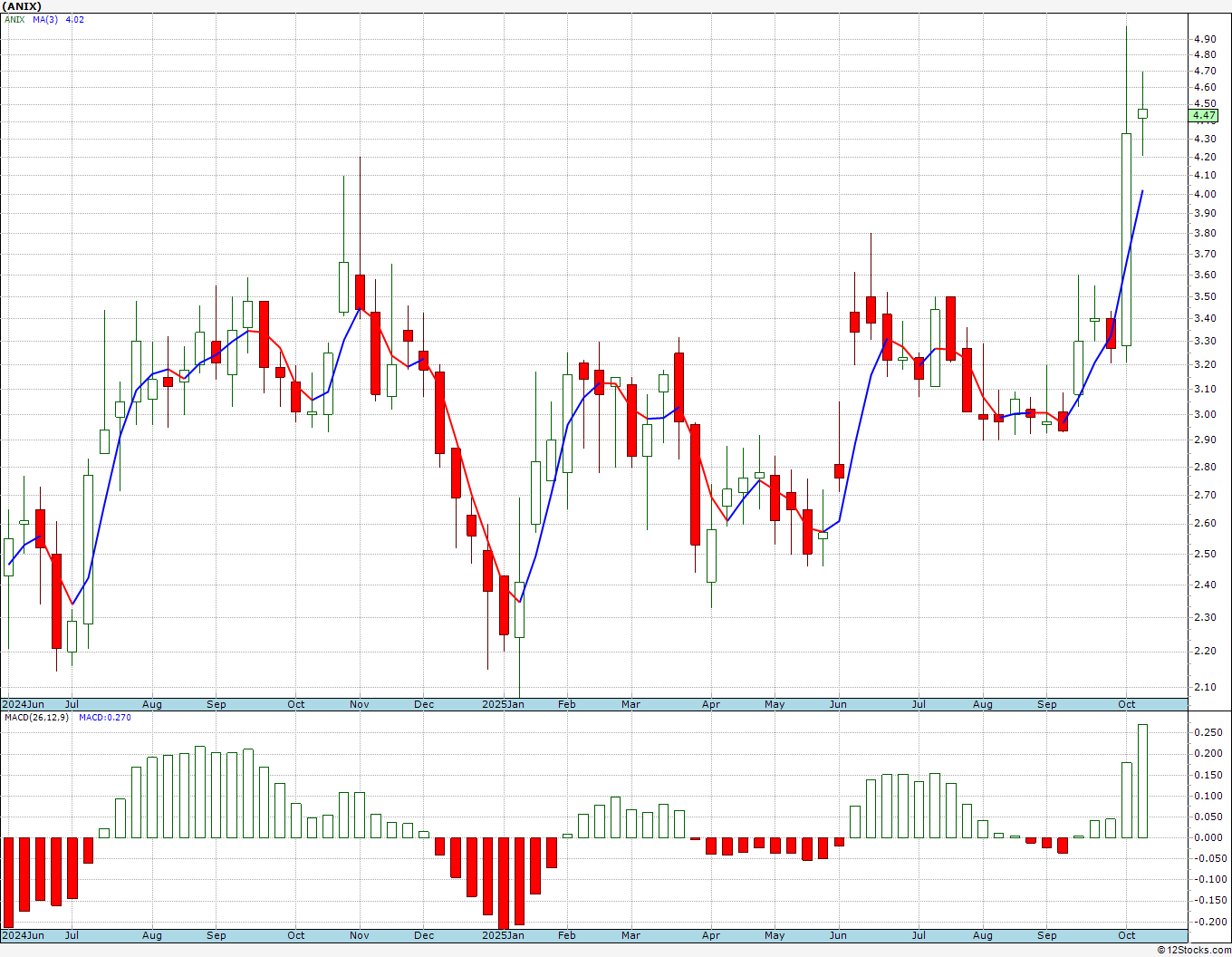Click the 0.050 MACD axis tick
The image size is (1232, 957).
(1208, 817)
